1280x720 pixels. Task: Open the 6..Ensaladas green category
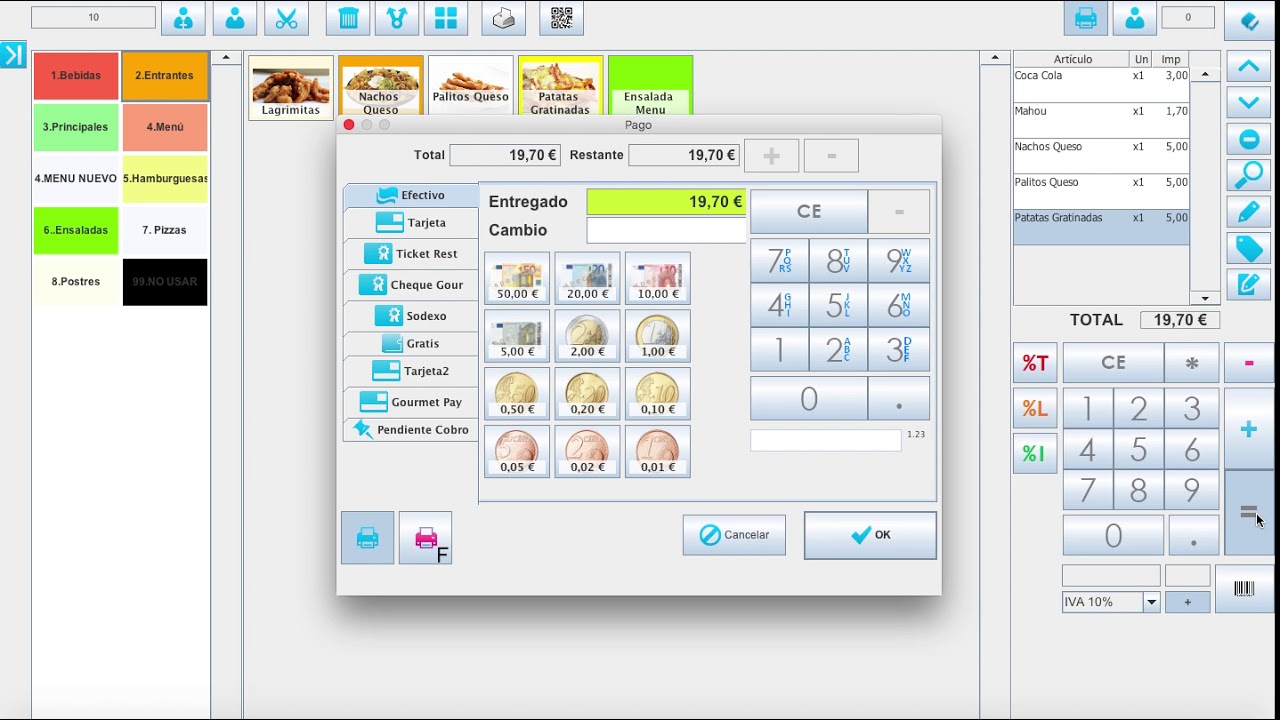click(76, 230)
